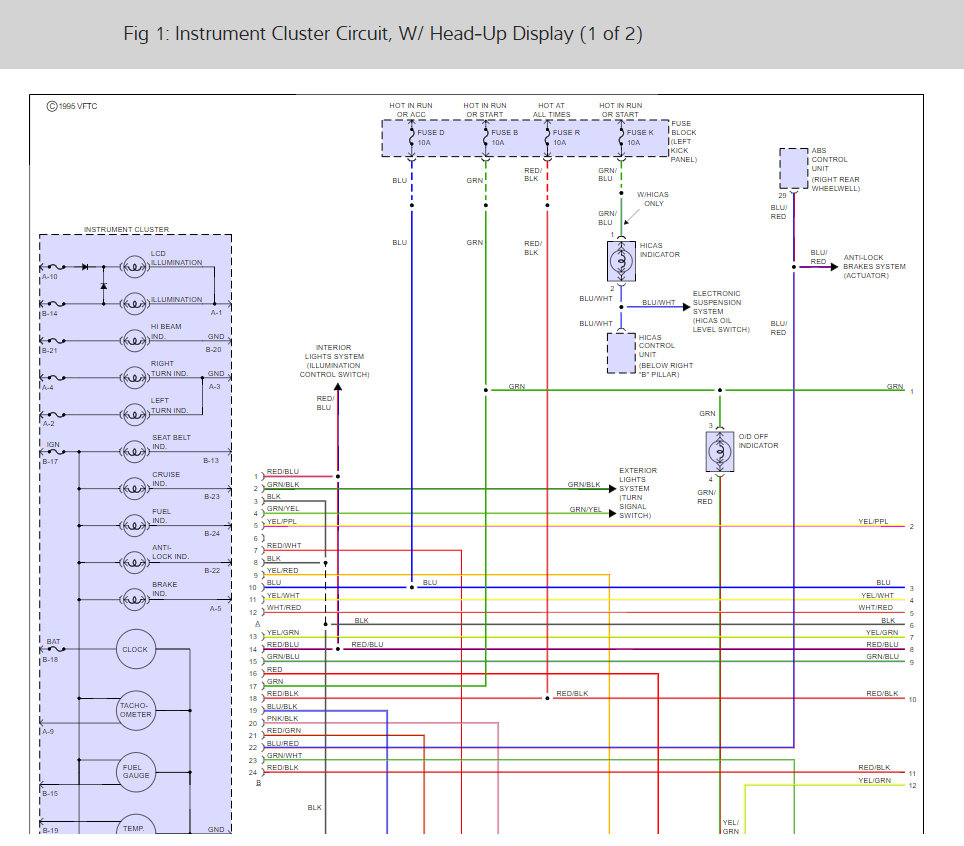The image size is (964, 846).
Task: Click the Tachometer gauge circle
Action: pyautogui.click(x=135, y=710)
